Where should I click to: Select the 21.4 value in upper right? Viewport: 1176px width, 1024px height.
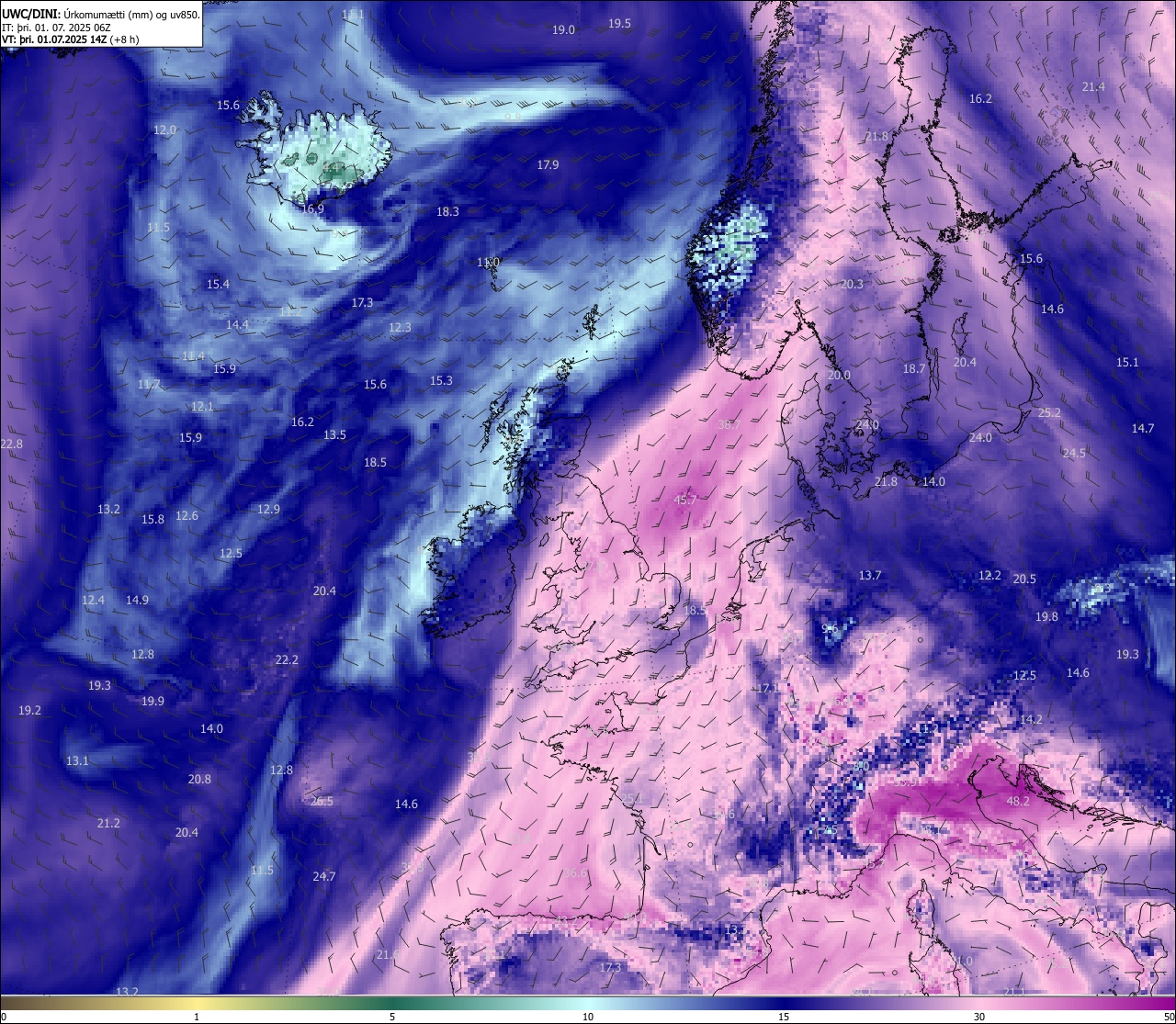coord(1093,86)
